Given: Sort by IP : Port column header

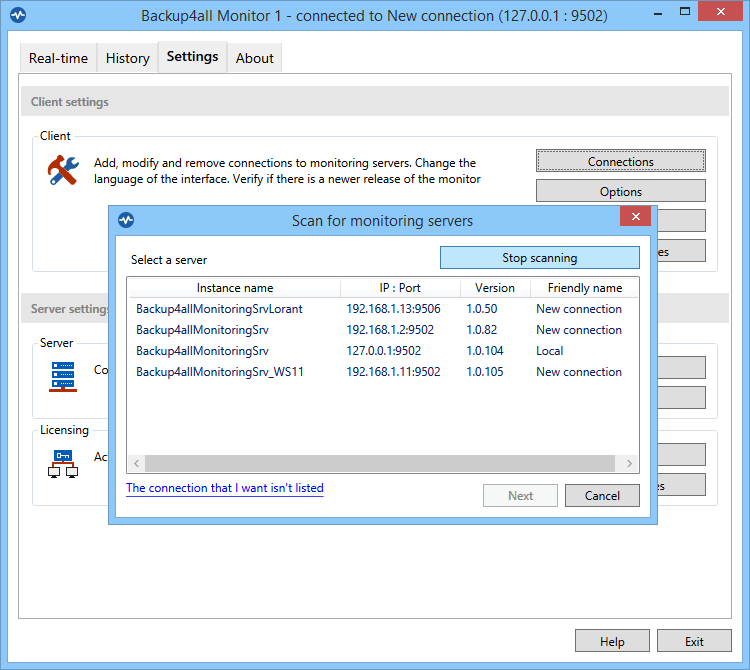Looking at the screenshot, I should point(400,288).
